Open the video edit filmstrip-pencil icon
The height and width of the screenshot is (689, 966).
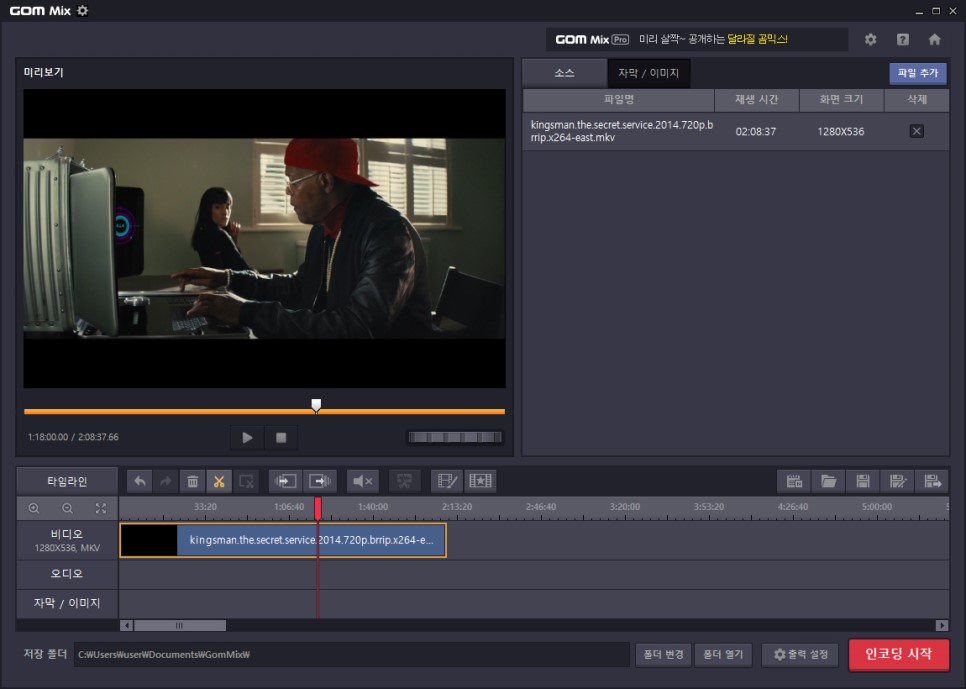click(x=447, y=481)
